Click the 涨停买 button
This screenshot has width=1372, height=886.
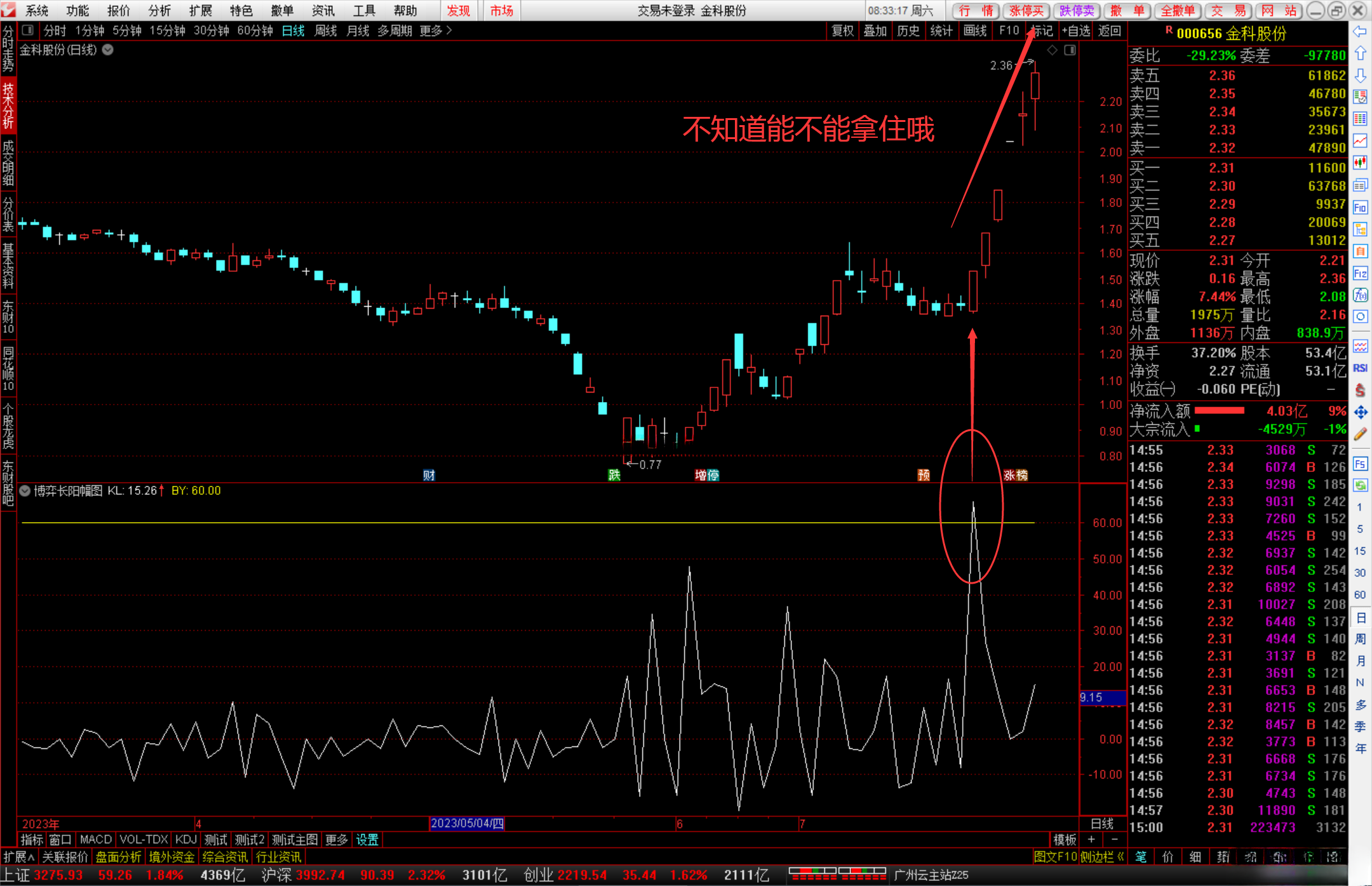point(1026,11)
